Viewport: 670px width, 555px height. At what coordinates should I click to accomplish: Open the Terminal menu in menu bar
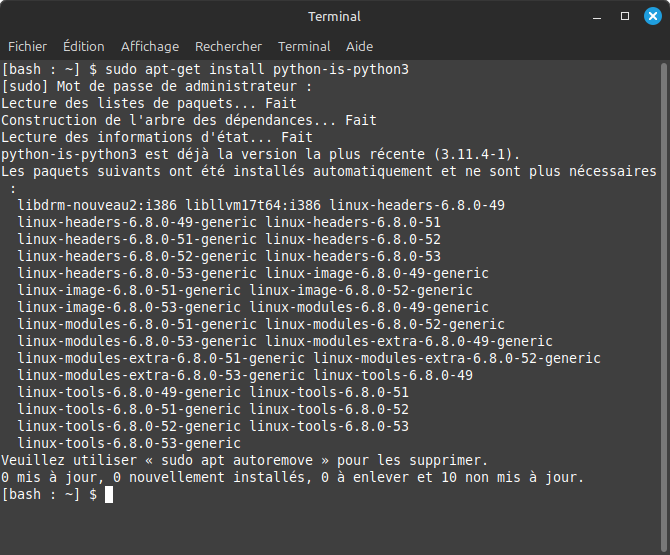[304, 46]
